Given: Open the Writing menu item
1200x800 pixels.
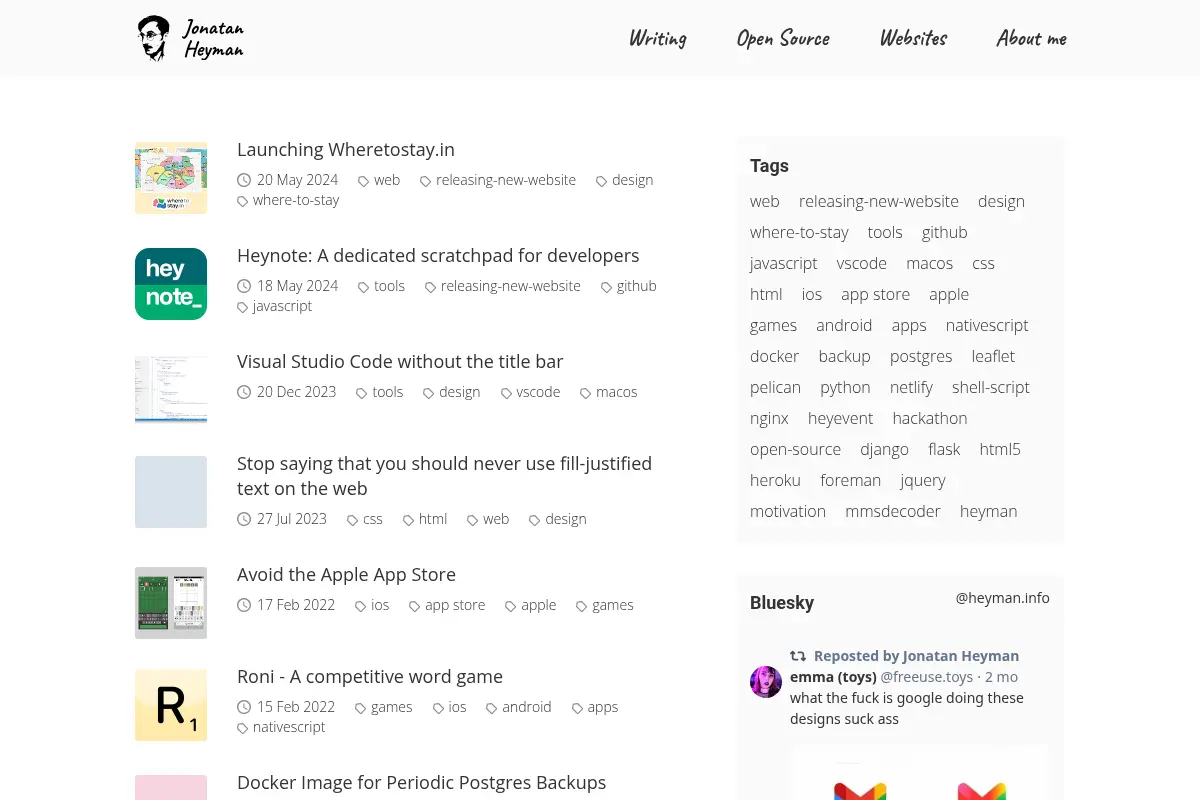Looking at the screenshot, I should [657, 38].
